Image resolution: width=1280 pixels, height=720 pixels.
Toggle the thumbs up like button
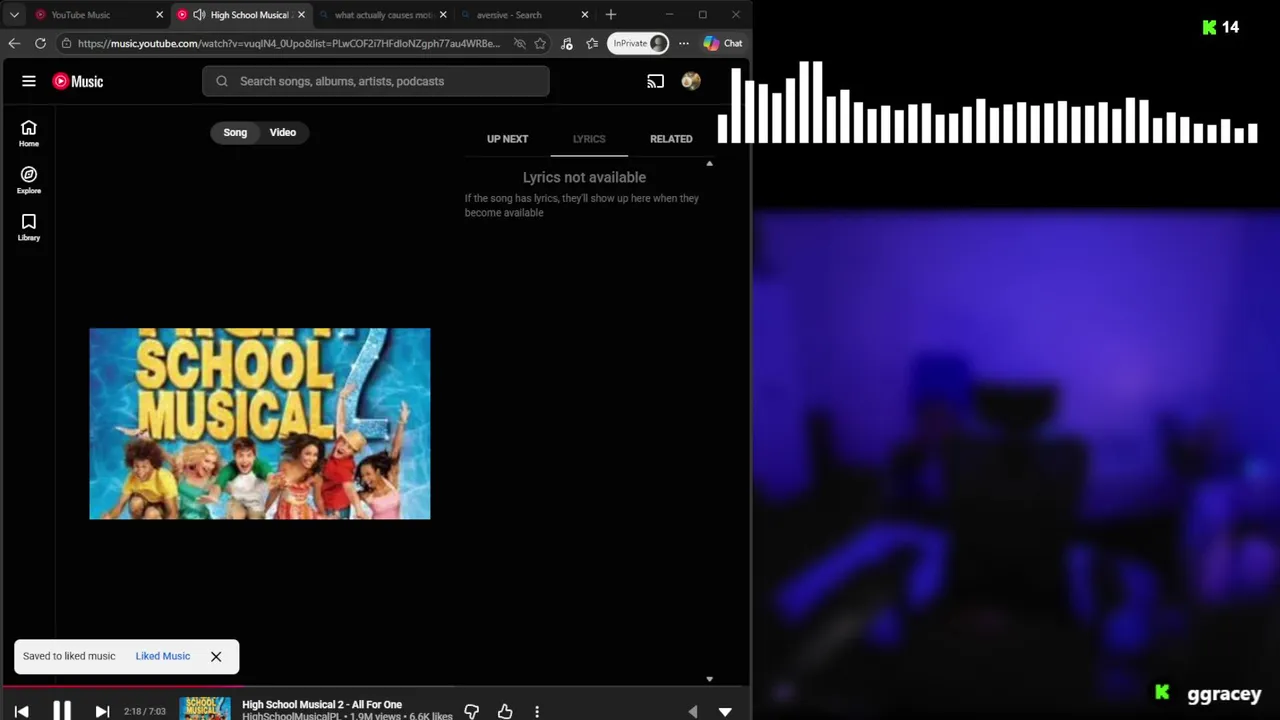pyautogui.click(x=505, y=711)
